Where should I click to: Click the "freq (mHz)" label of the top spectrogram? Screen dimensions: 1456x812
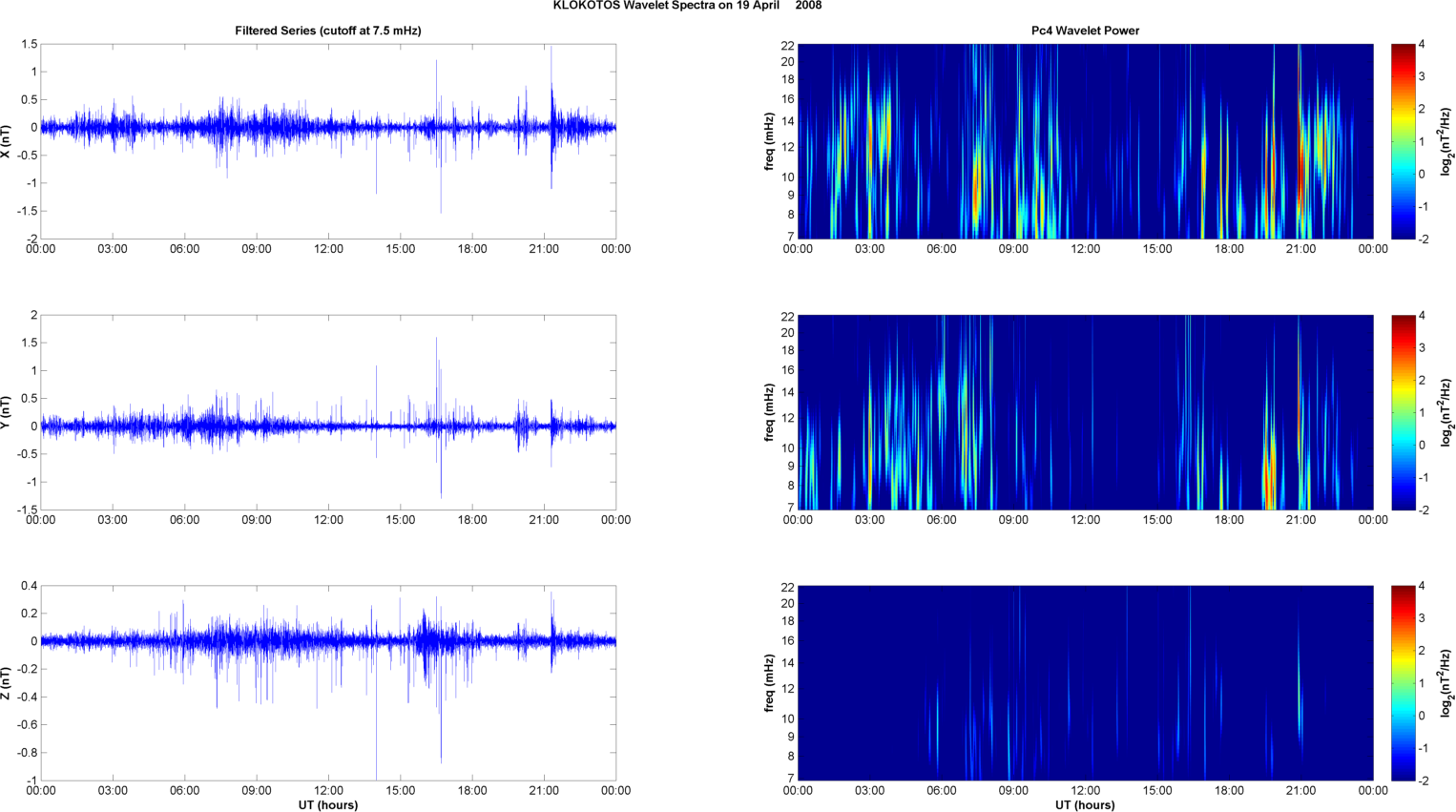click(769, 141)
